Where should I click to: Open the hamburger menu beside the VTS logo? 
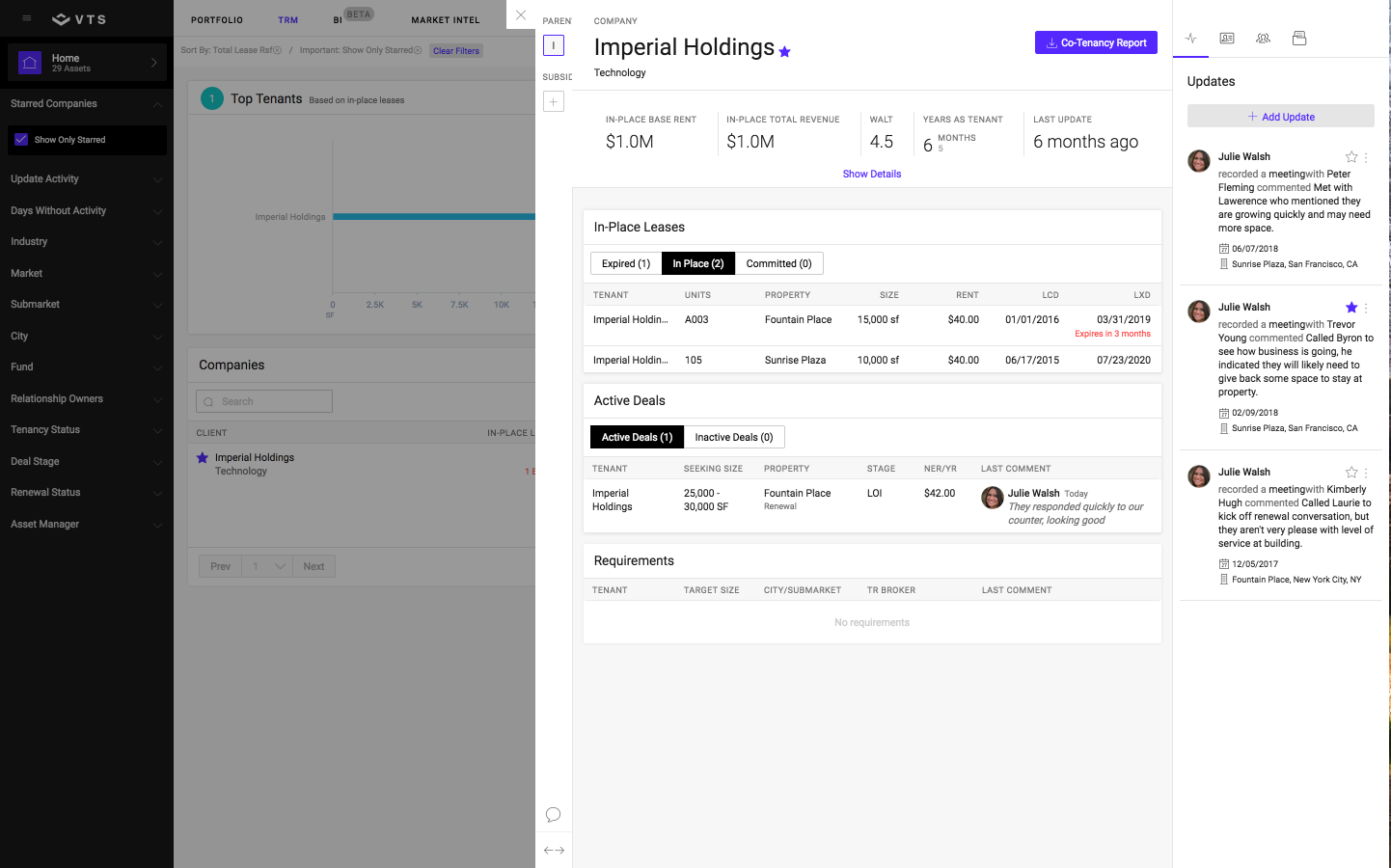click(x=26, y=18)
